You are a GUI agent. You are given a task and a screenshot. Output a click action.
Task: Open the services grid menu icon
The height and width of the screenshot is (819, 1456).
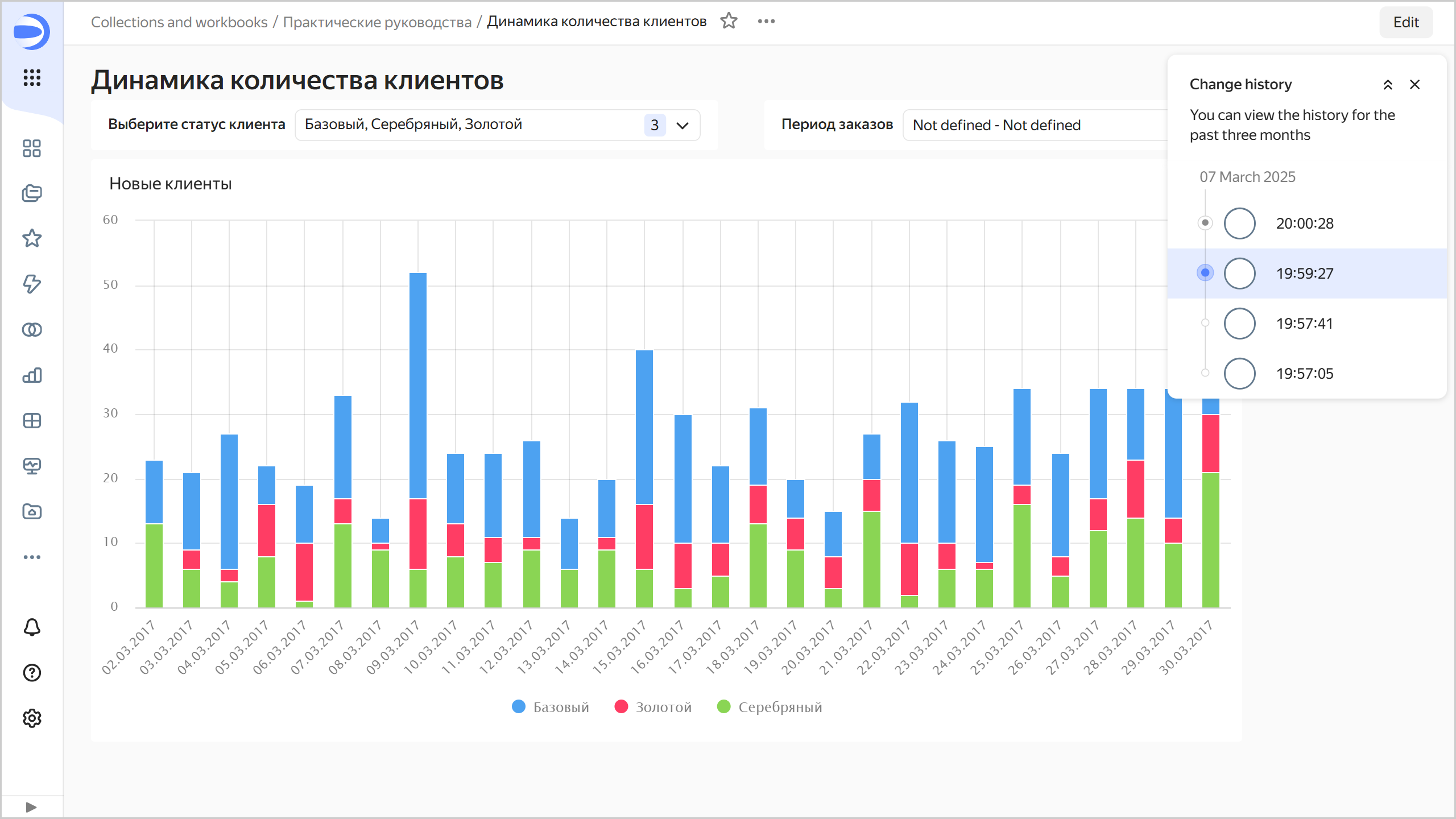click(x=32, y=77)
